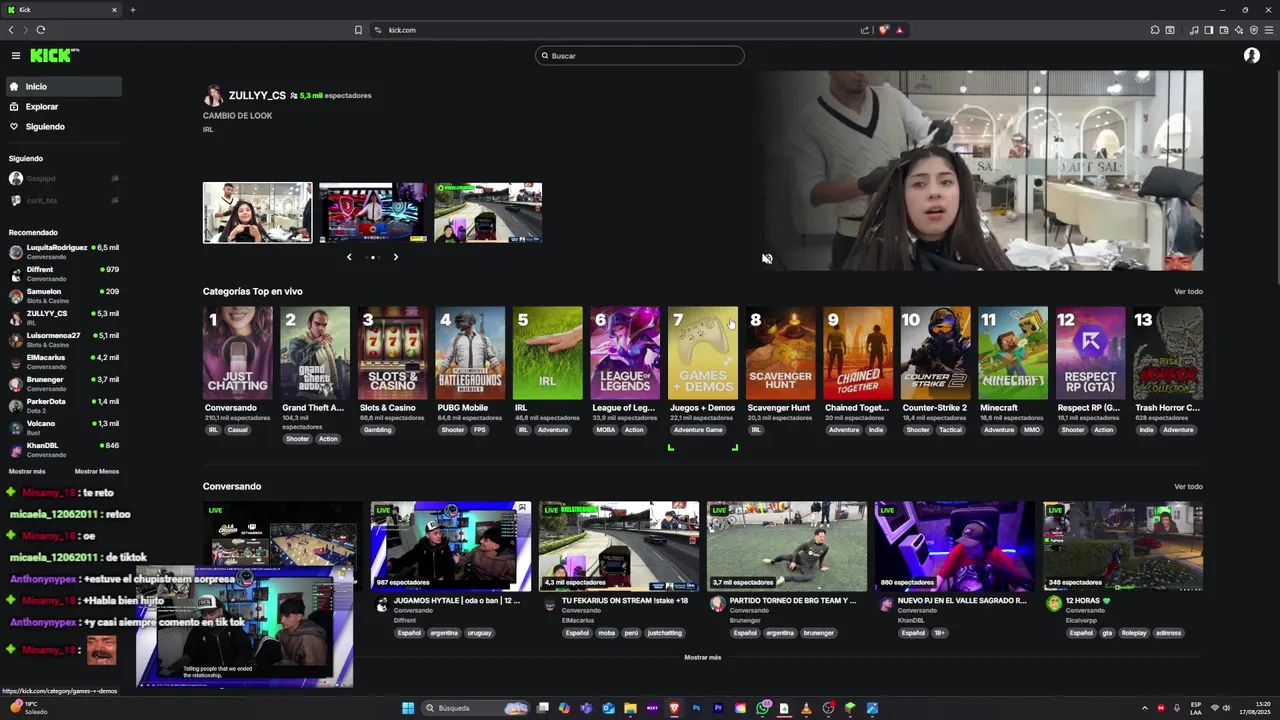Open League of Legends category card
This screenshot has width=1280, height=720.
point(625,354)
